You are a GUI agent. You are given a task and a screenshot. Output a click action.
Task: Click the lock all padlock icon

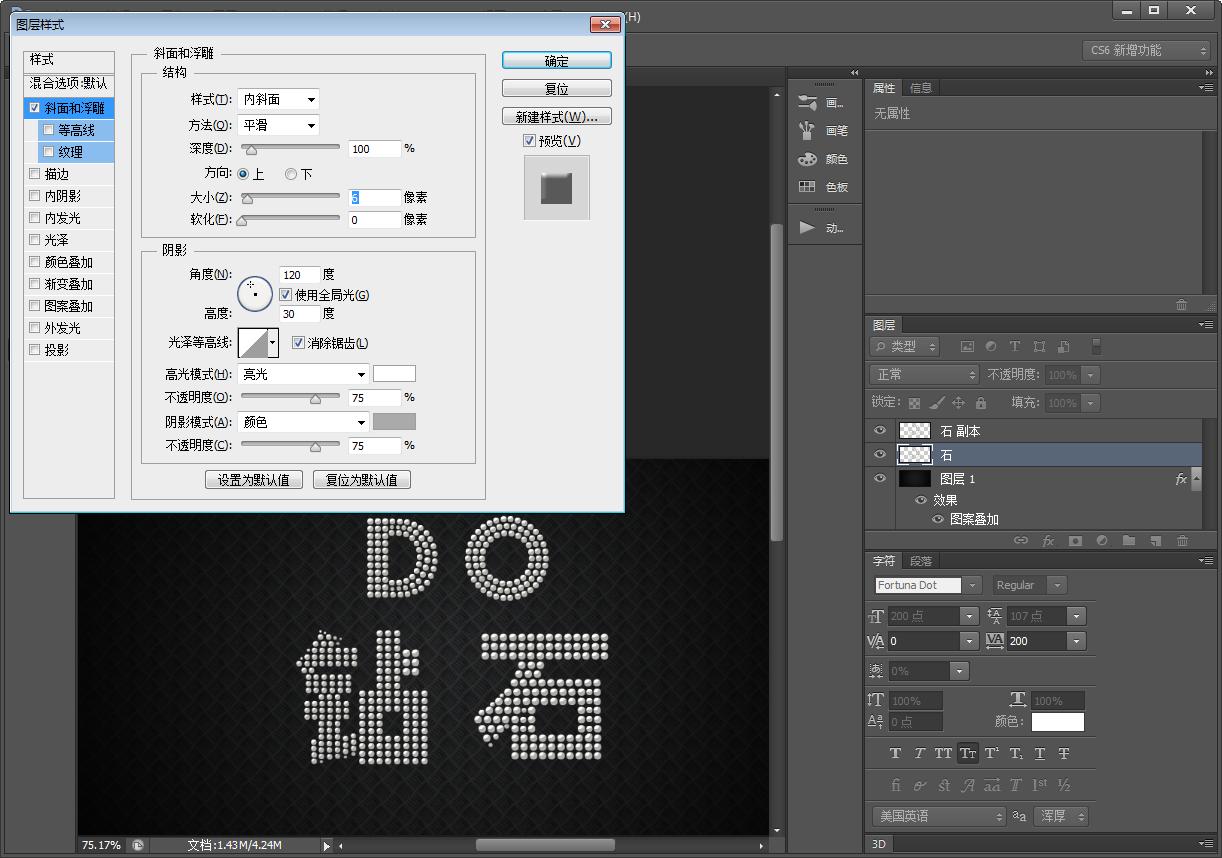[x=981, y=403]
